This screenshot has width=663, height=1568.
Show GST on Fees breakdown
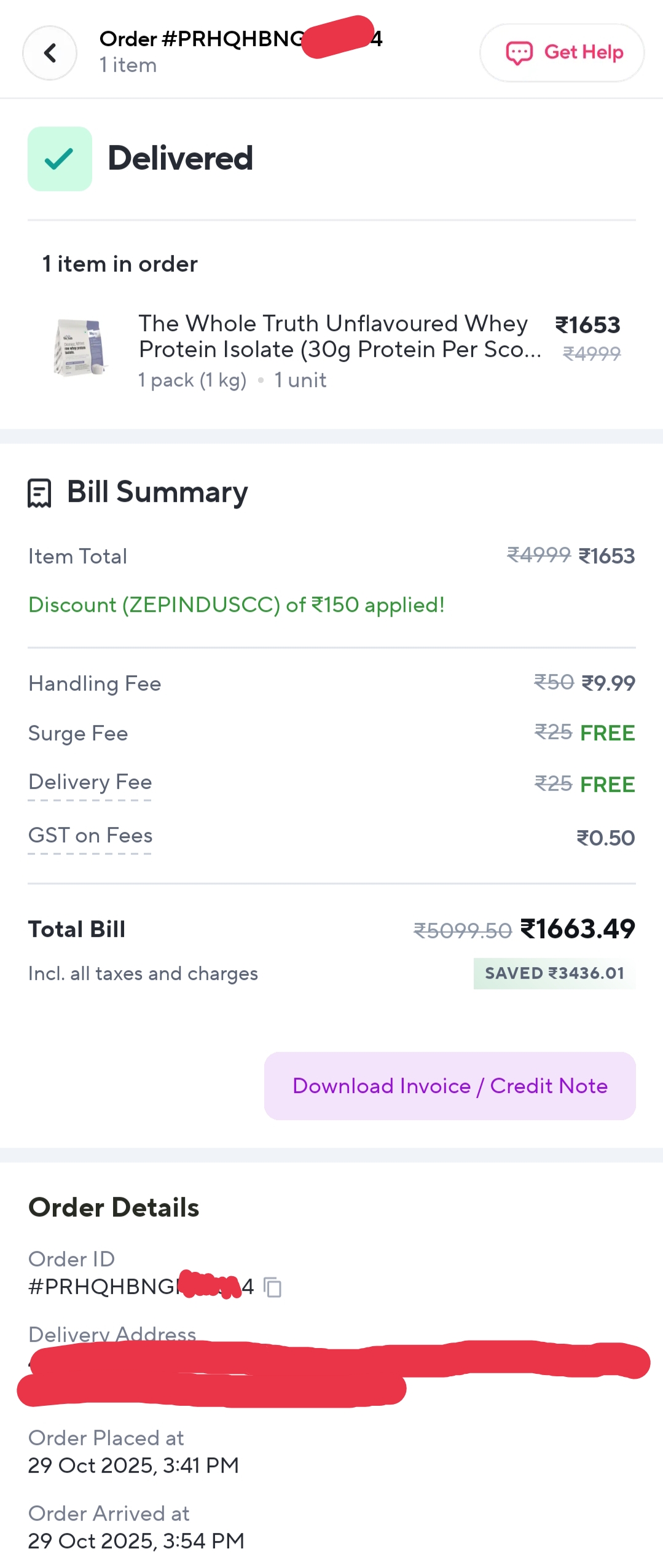(x=90, y=836)
